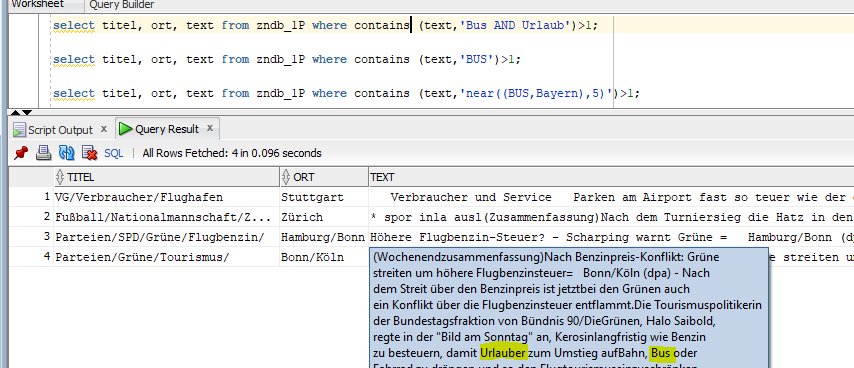Screen dimensions: 854x368
Task: Open the SQL link in results toolbar
Action: tap(114, 154)
